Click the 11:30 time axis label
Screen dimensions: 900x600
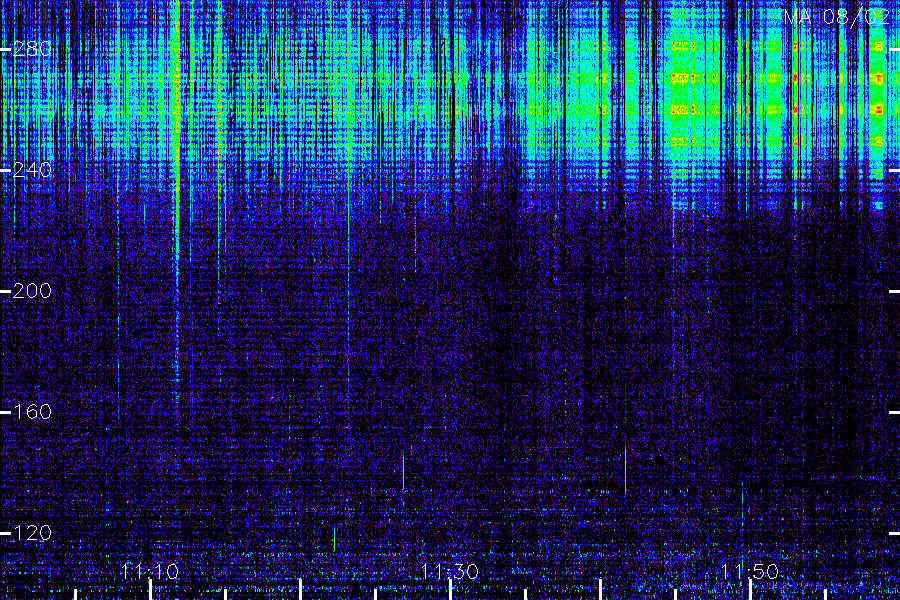tap(450, 571)
